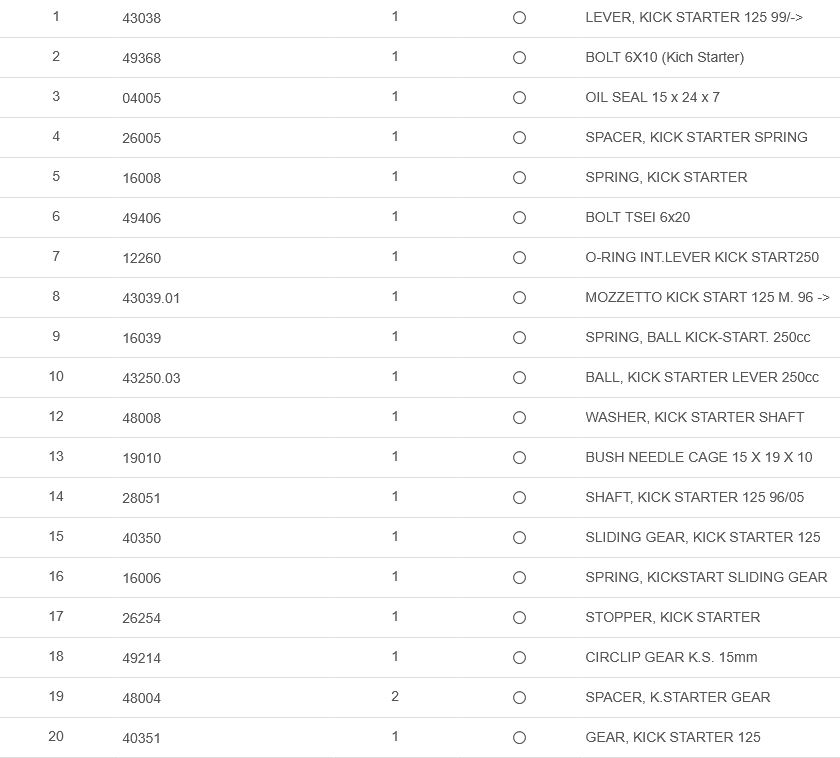The height and width of the screenshot is (758, 840).
Task: Choose the BALL, KICK STARTER LEVER radio
Action: pos(519,378)
